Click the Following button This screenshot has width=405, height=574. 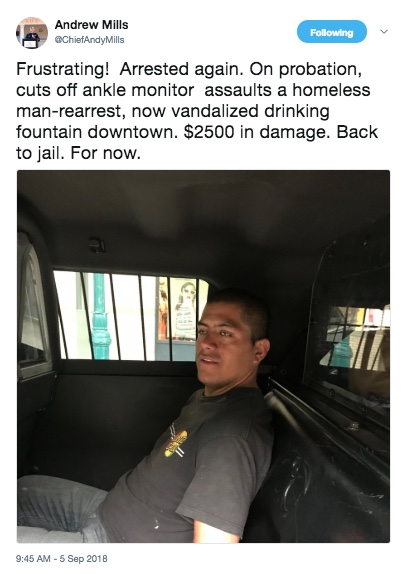[331, 32]
